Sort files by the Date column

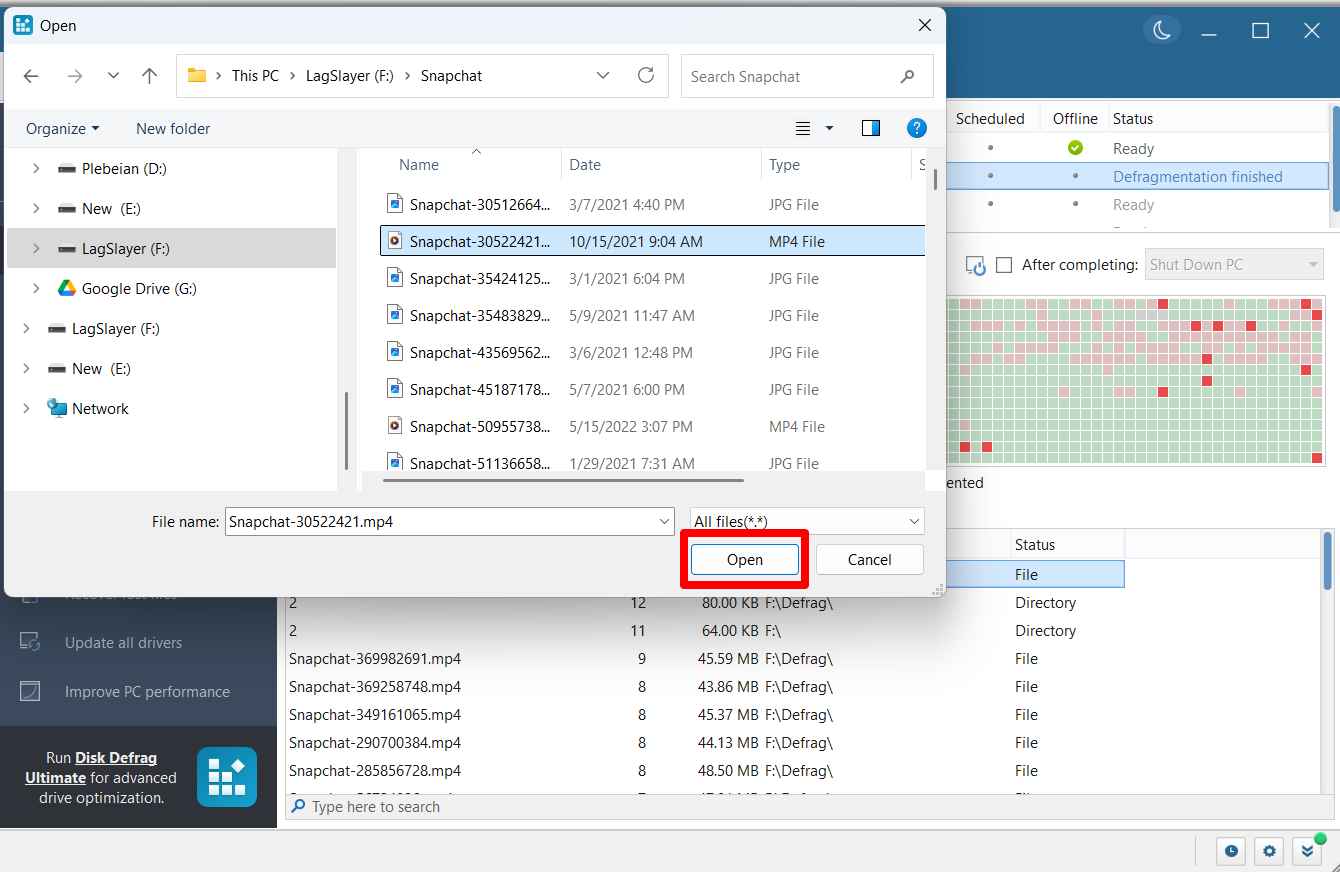tap(585, 165)
